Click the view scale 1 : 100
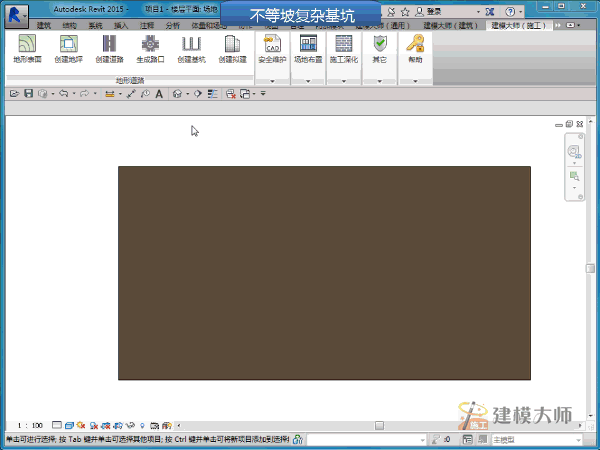Screen dimensions: 600x450 point(30,426)
